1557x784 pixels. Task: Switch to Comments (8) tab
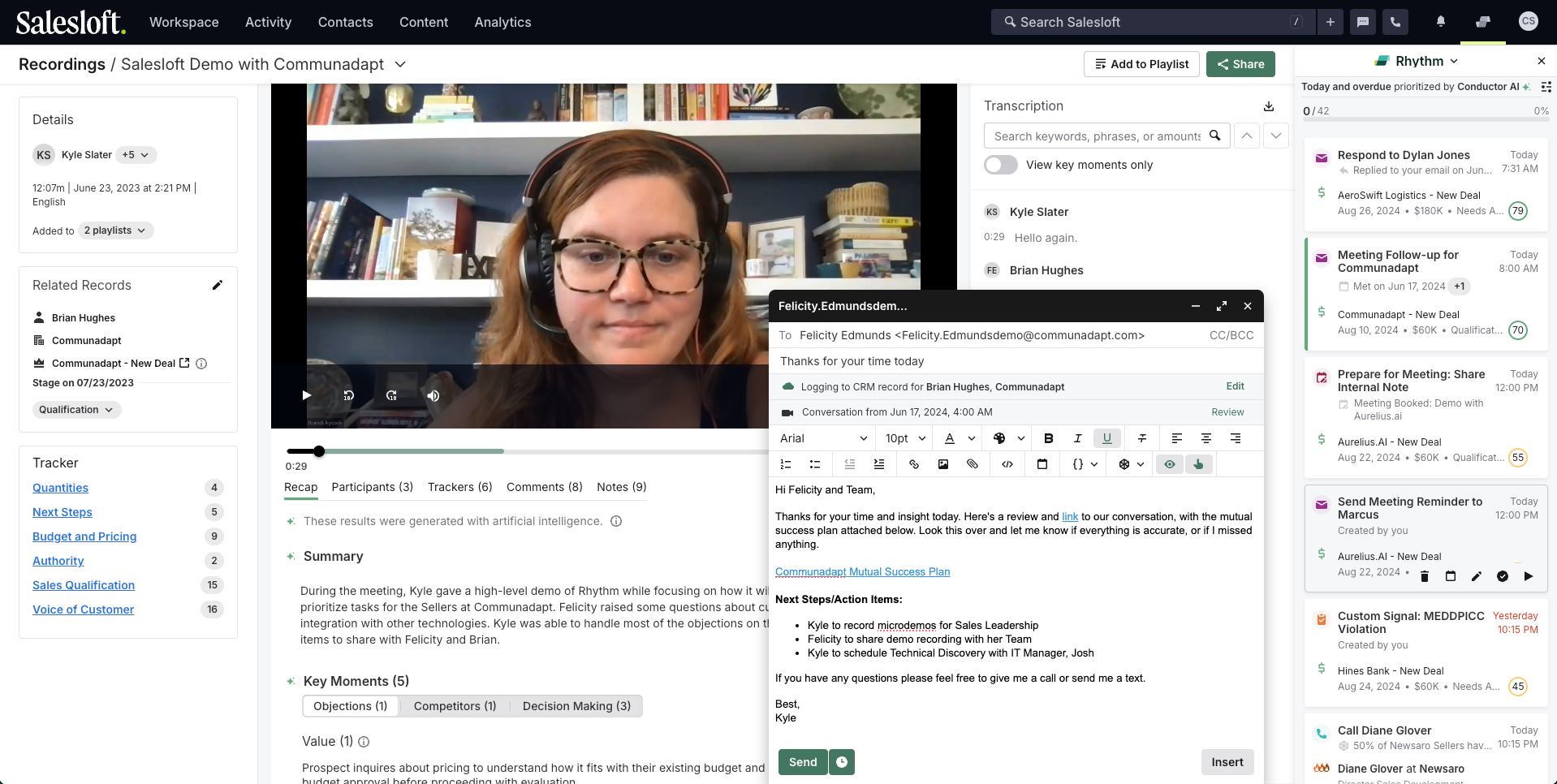click(544, 487)
